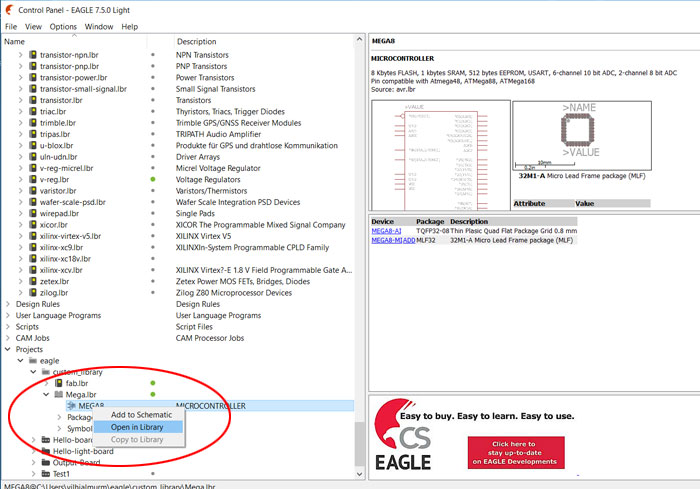Image resolution: width=700 pixels, height=489 pixels.
Task: Click the triac.lbr library icon
Action: pyautogui.click(x=33, y=111)
